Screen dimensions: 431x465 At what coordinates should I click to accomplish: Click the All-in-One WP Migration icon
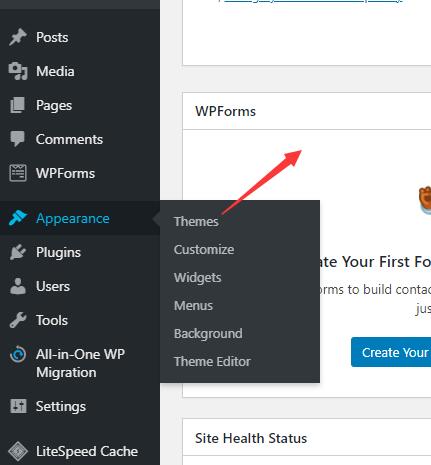[x=18, y=354]
